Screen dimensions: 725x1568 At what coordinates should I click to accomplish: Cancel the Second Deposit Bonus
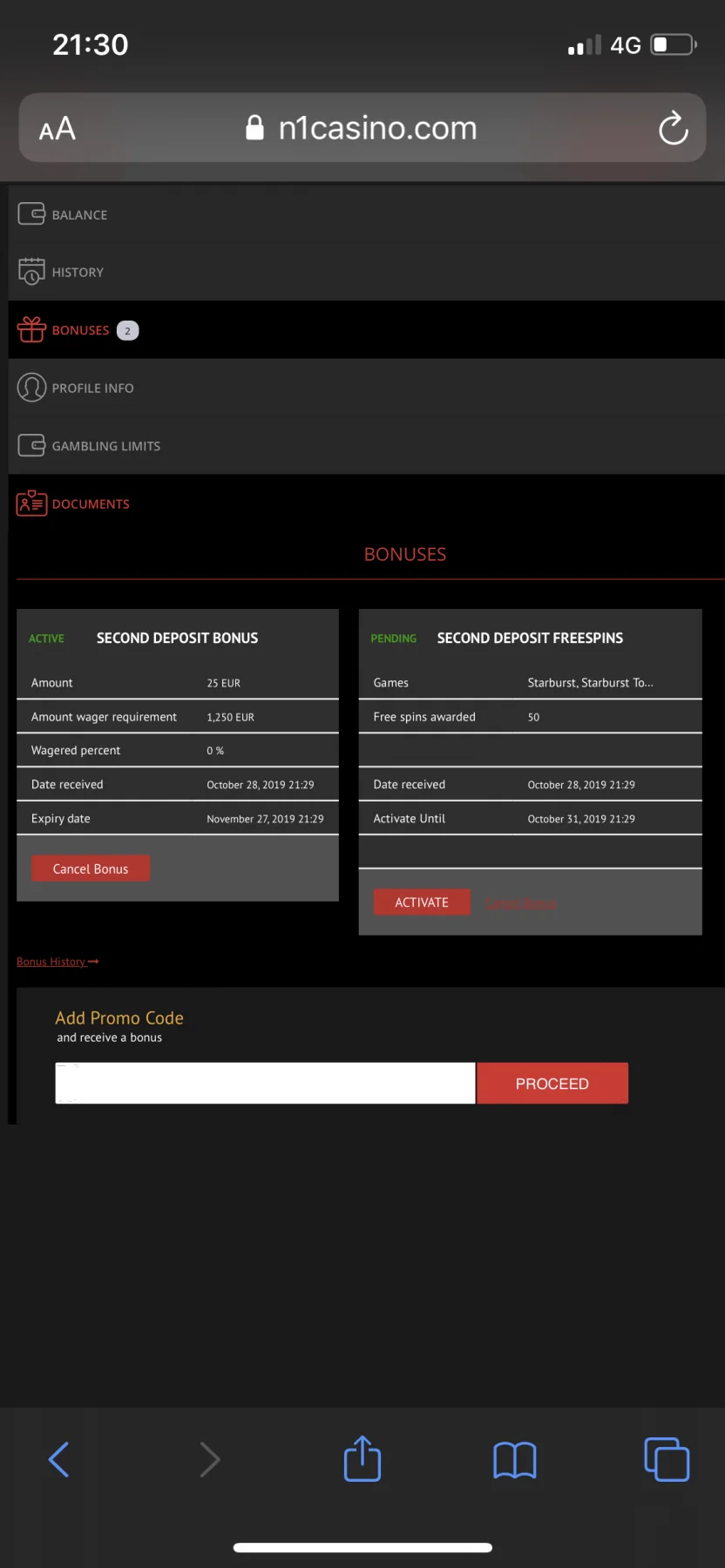click(91, 868)
